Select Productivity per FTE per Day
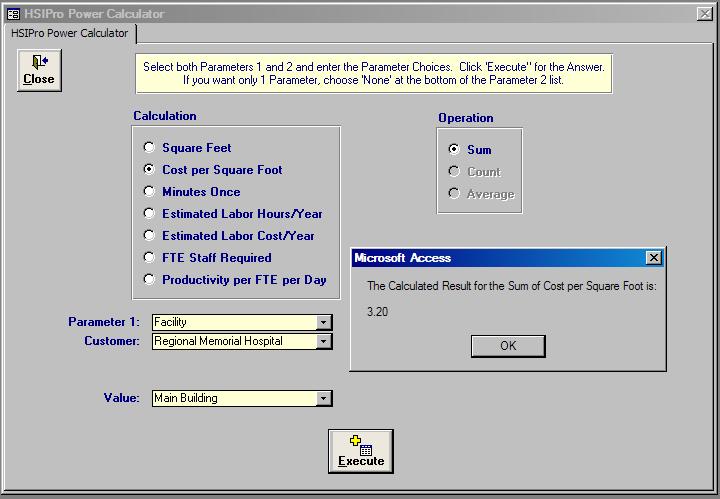 (235, 280)
